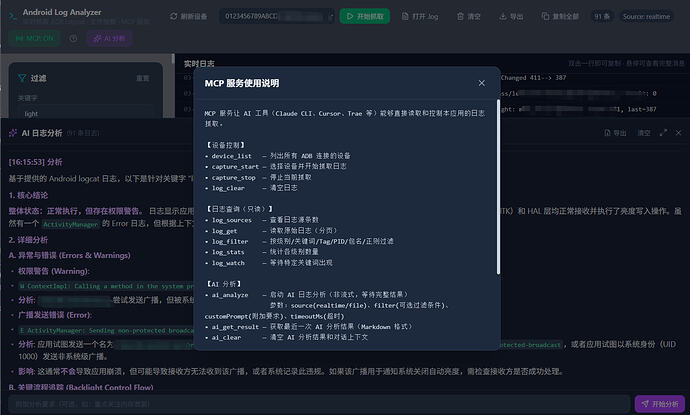Clear AI analysis via panel 清空

(644, 132)
